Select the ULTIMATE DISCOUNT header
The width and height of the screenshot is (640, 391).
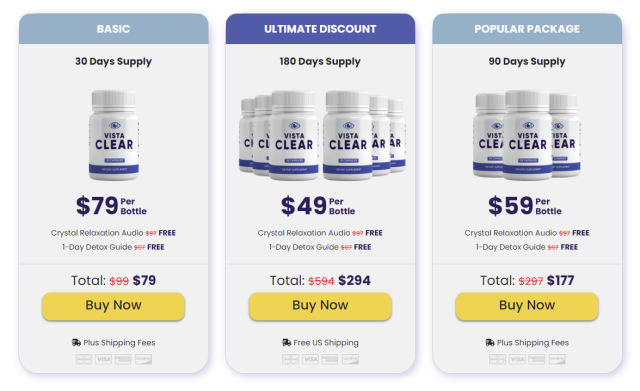pyautogui.click(x=320, y=29)
